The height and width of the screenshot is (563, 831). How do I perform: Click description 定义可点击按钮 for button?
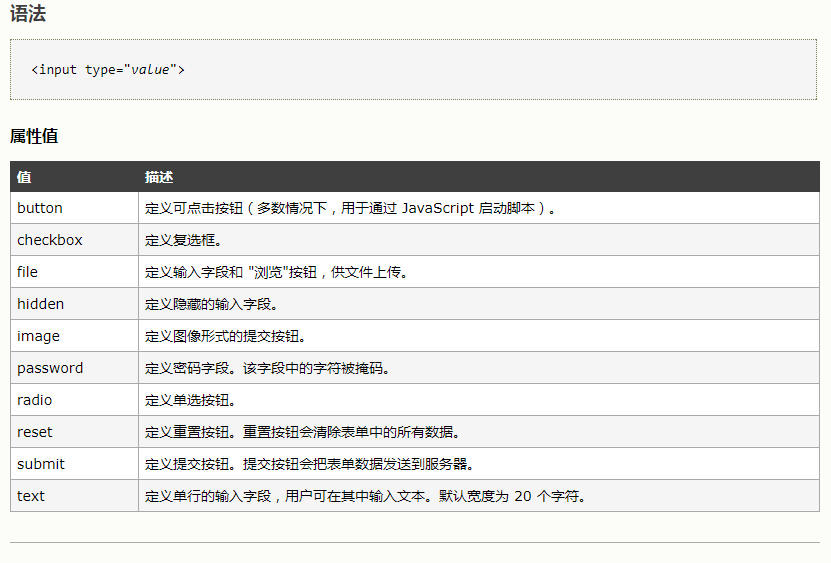tap(350, 208)
